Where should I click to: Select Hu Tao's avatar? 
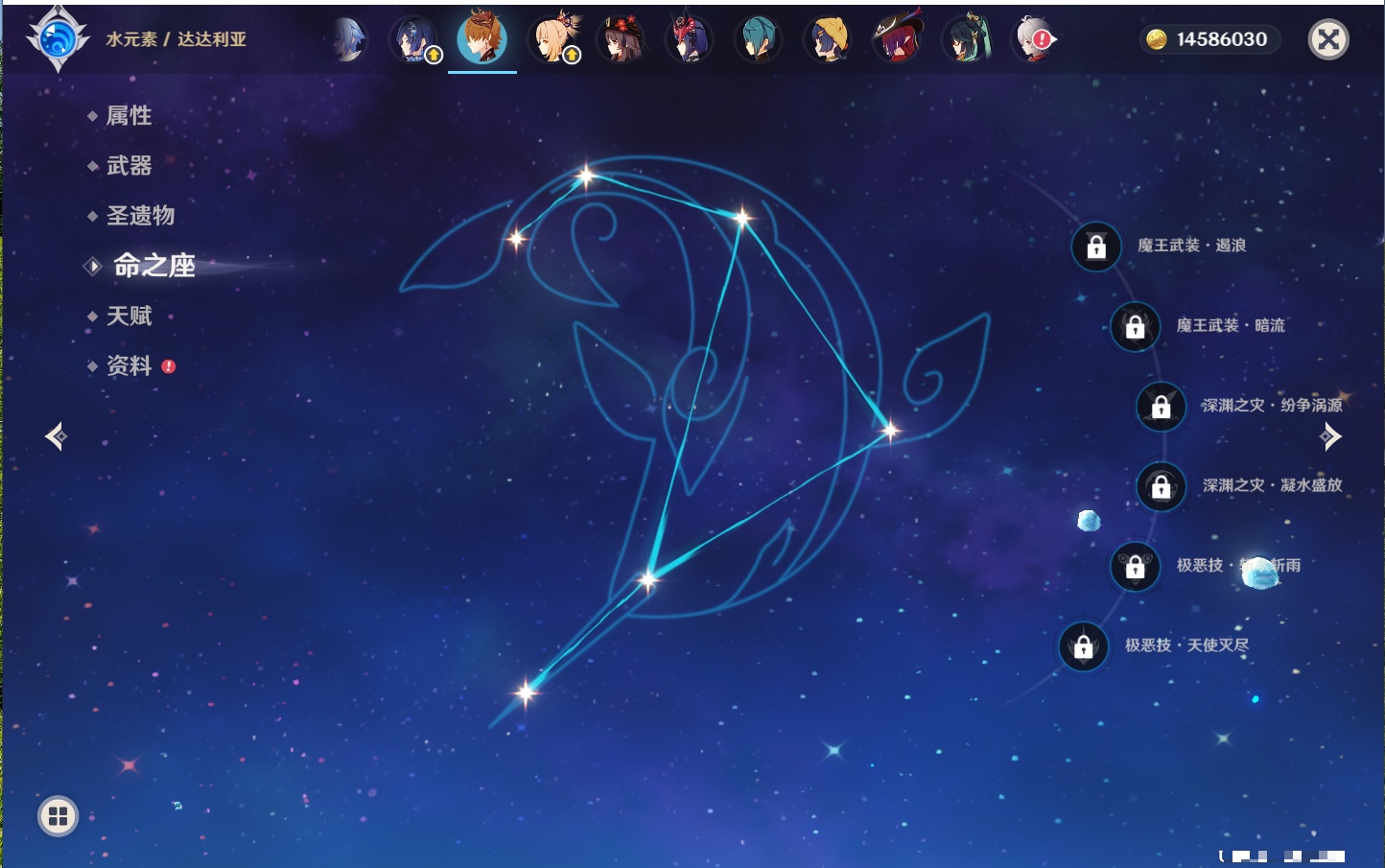[622, 39]
